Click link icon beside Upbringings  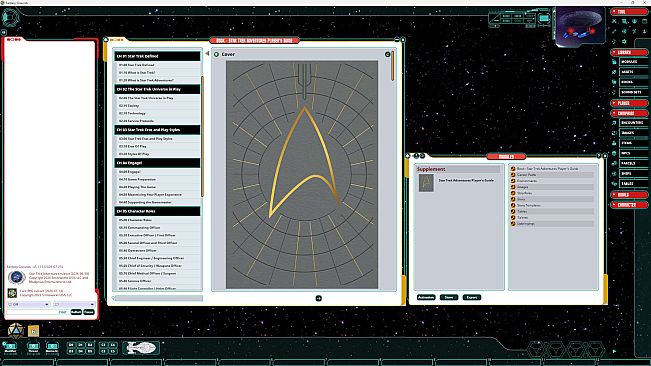(x=513, y=224)
